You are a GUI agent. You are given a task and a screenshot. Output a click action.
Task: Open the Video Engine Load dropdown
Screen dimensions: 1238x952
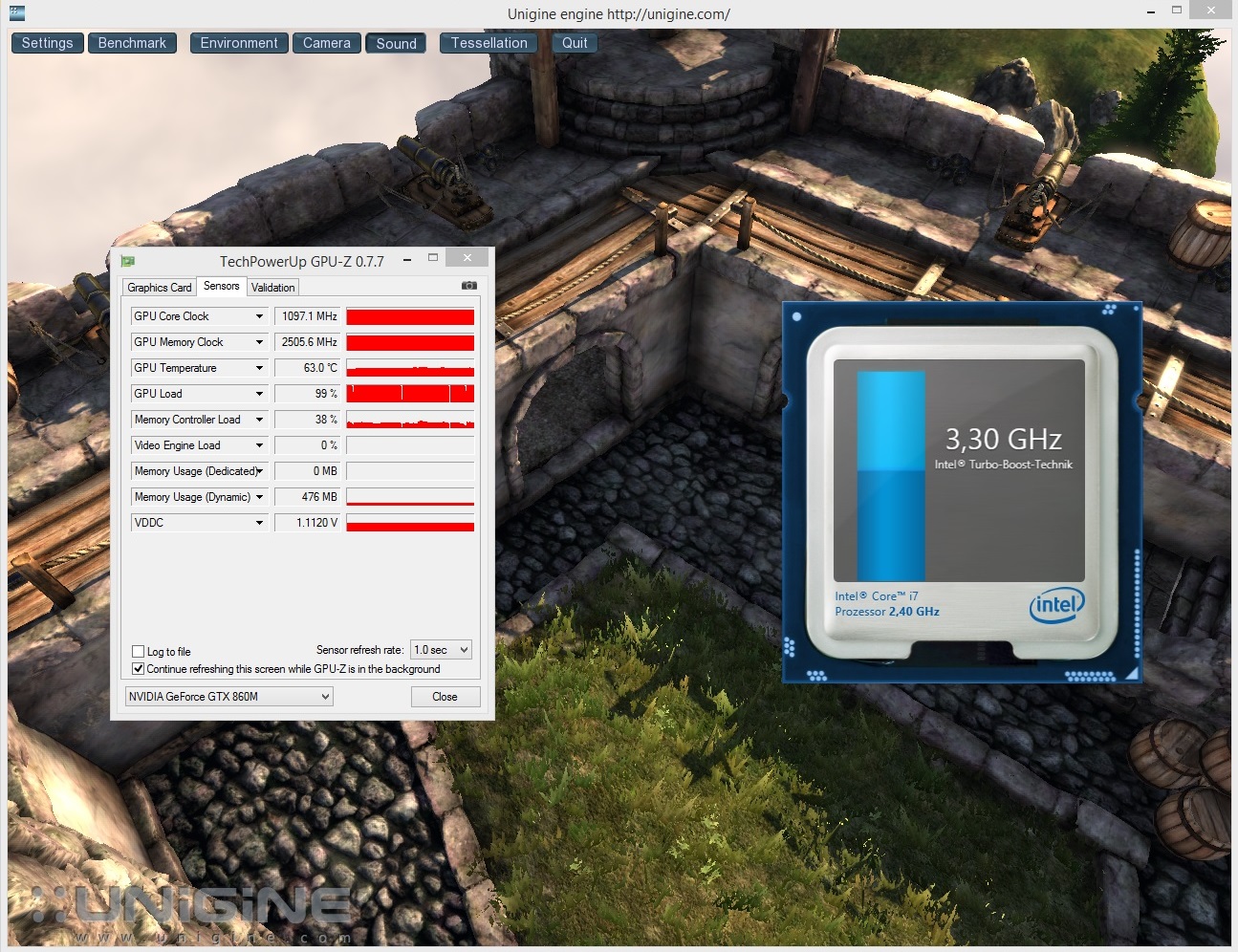tap(259, 445)
